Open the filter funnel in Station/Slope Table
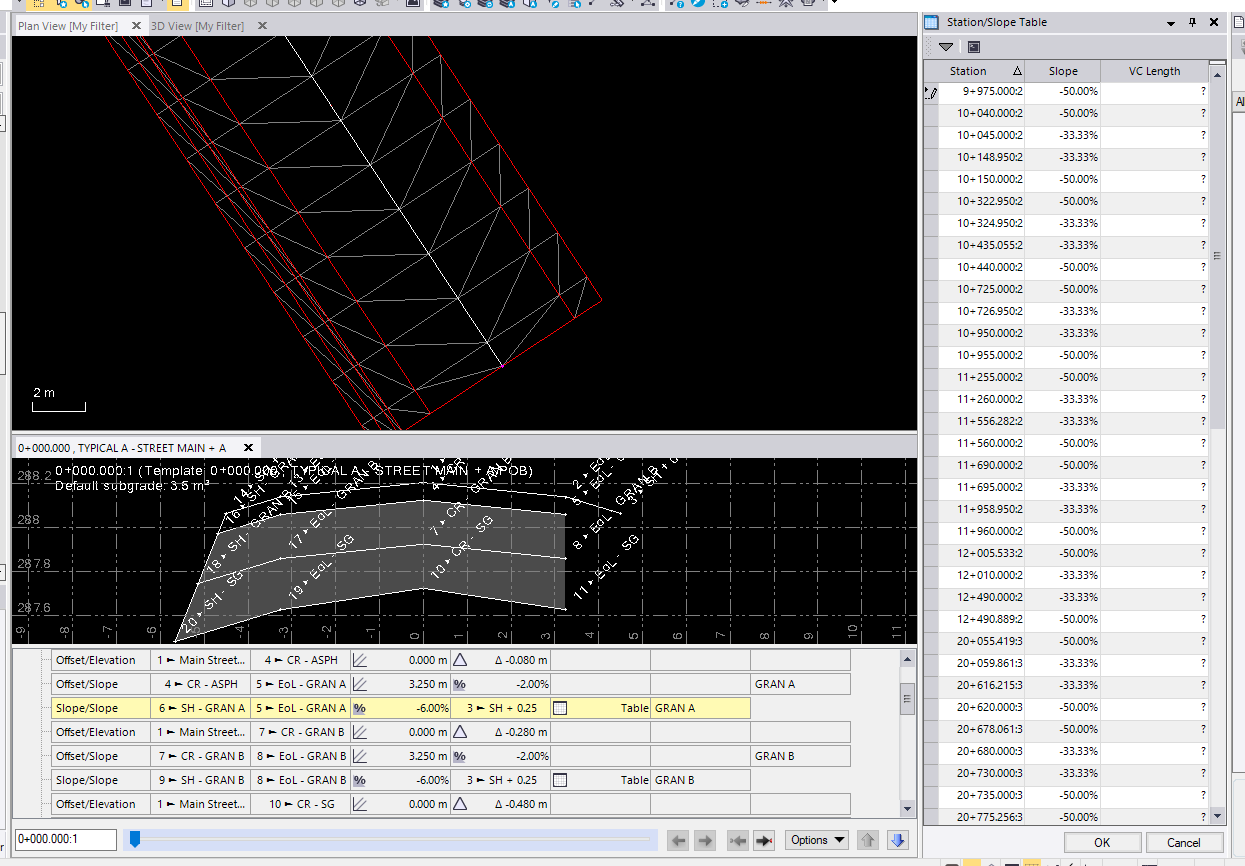Screen dimensions: 1245x866 point(945,46)
